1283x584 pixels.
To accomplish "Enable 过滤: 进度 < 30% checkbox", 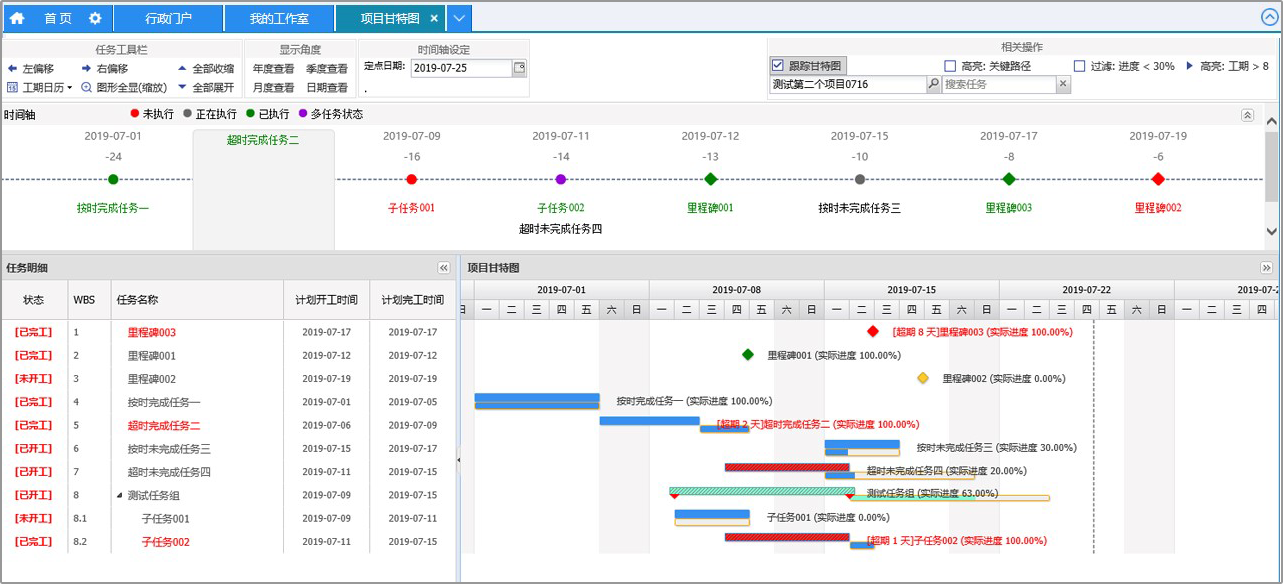I will (x=1079, y=66).
